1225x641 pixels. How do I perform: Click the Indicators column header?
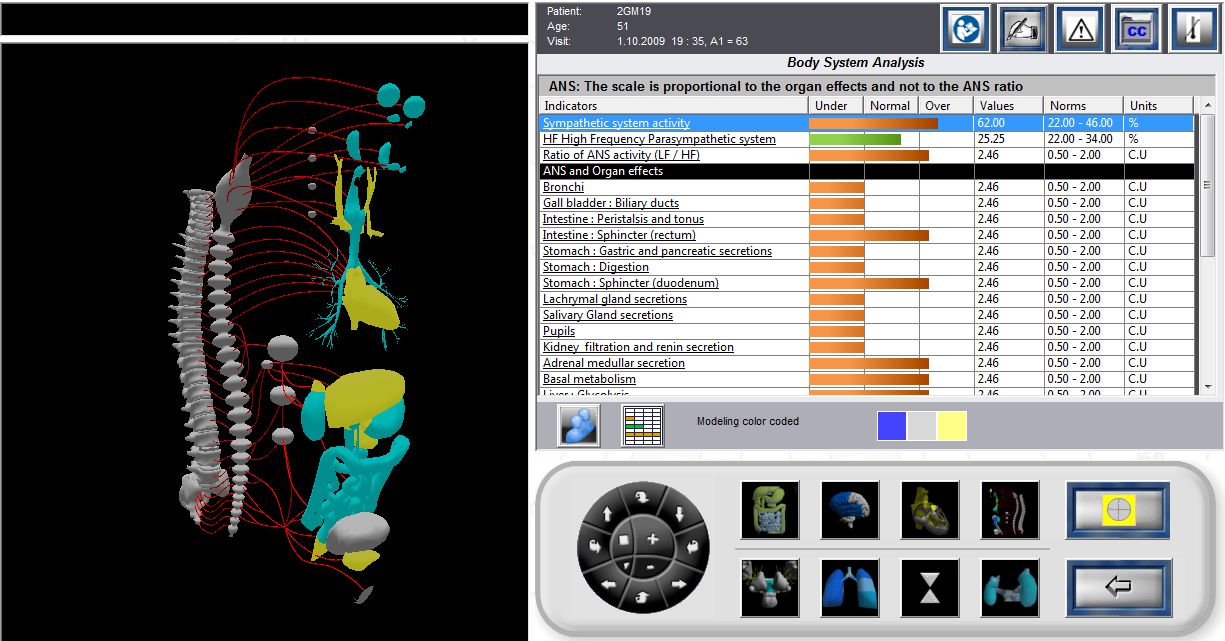[x=571, y=106]
